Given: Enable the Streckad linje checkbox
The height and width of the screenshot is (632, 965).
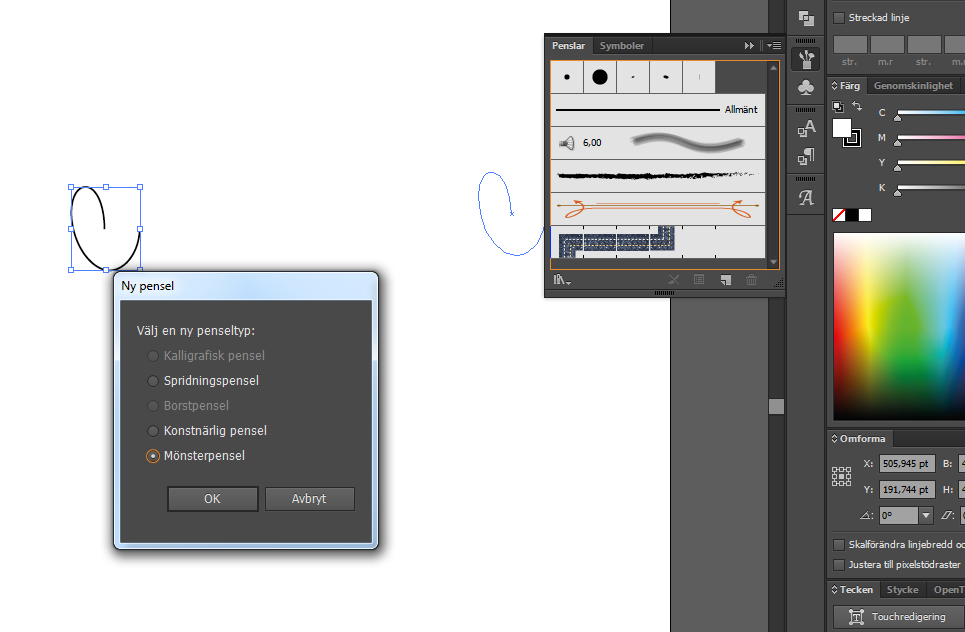Looking at the screenshot, I should click(x=838, y=17).
